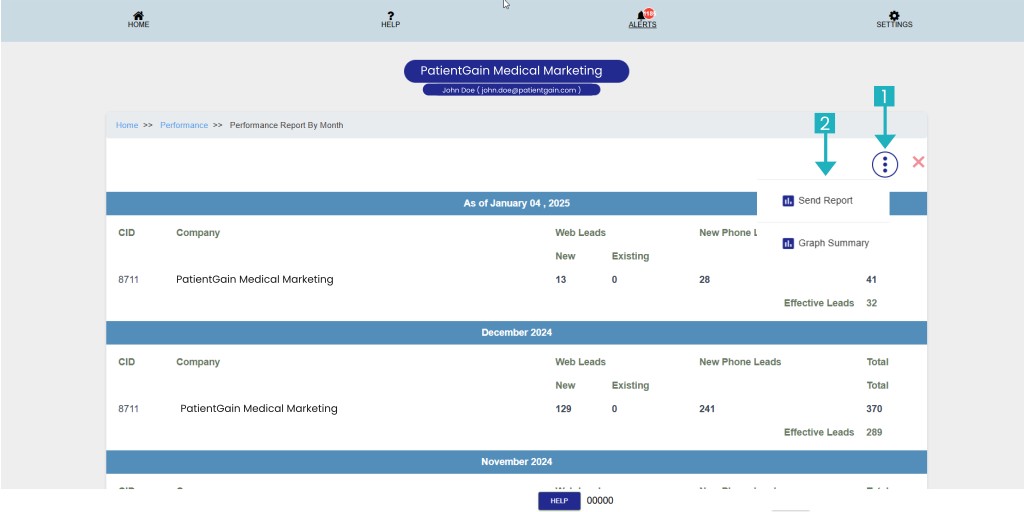Click the blue HELP button at bottom
This screenshot has width=1024, height=512.
tap(559, 501)
